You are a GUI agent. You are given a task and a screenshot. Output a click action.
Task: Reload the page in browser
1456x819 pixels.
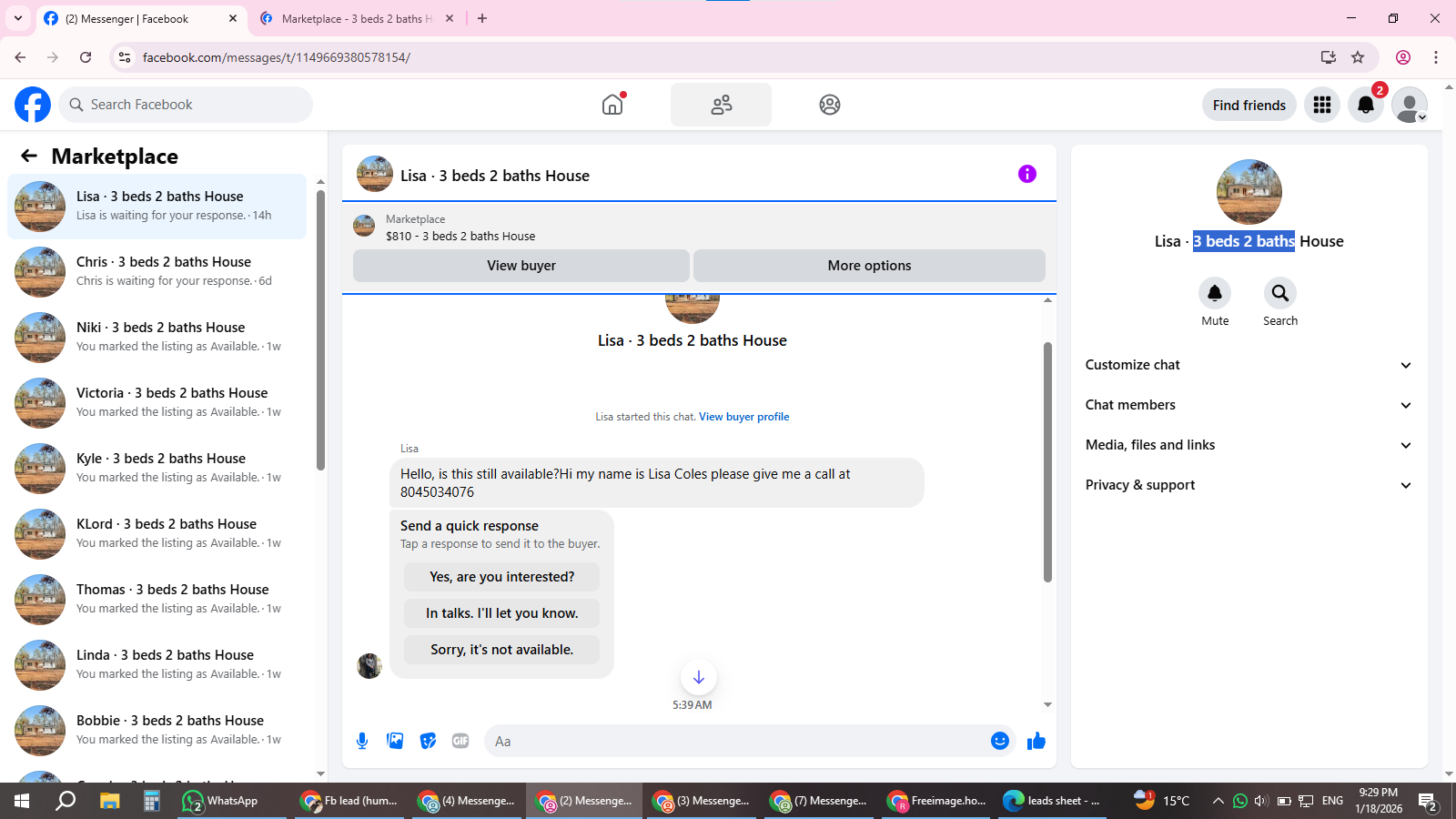pos(86,57)
